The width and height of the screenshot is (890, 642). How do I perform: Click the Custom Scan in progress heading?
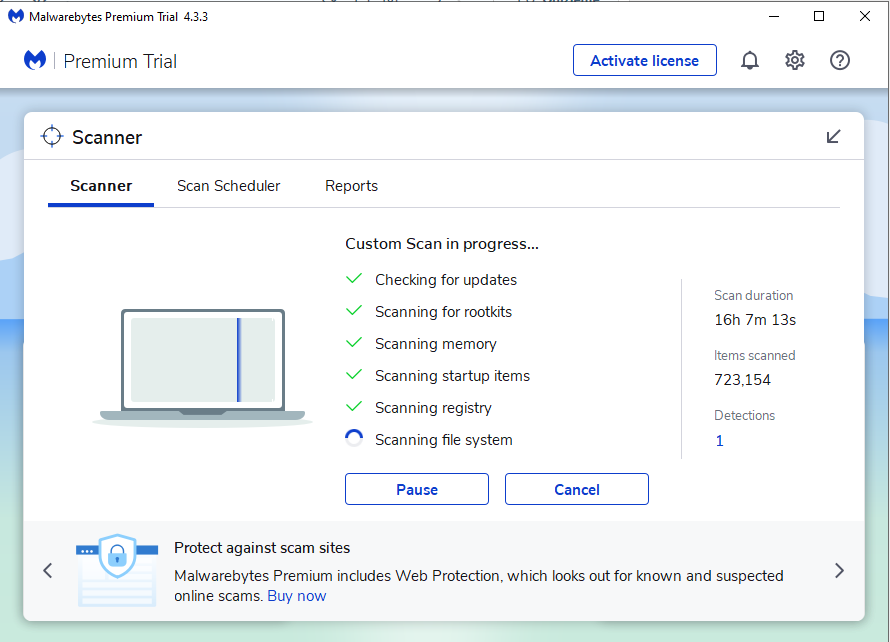pyautogui.click(x=442, y=244)
